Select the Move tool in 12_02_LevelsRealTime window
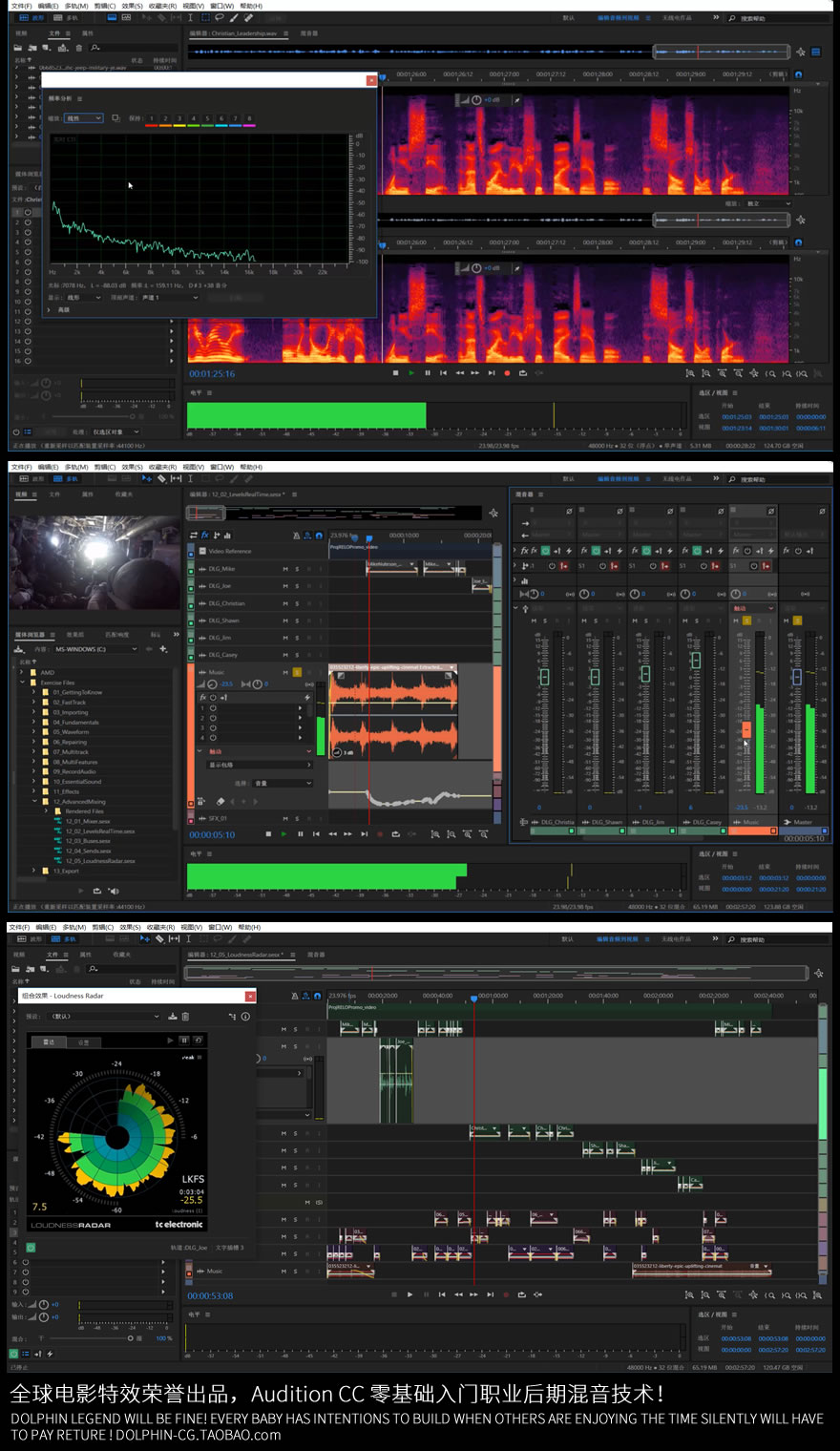Viewport: 840px width, 1451px height. coord(147,478)
